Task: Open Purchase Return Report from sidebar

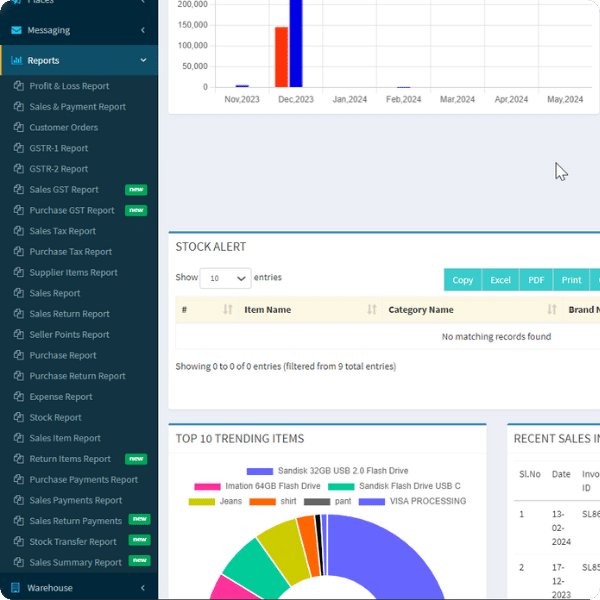Action: (x=77, y=376)
